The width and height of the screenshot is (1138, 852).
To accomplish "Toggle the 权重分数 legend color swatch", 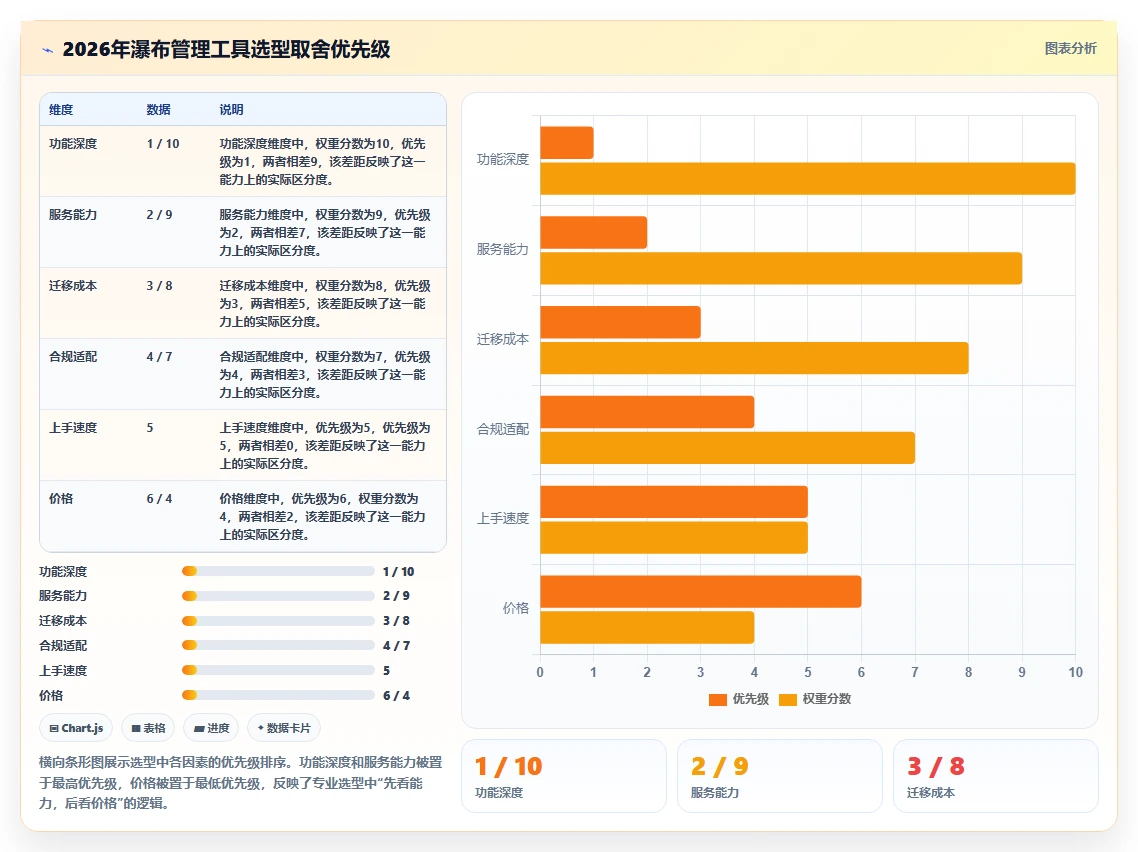I will pyautogui.click(x=787, y=700).
